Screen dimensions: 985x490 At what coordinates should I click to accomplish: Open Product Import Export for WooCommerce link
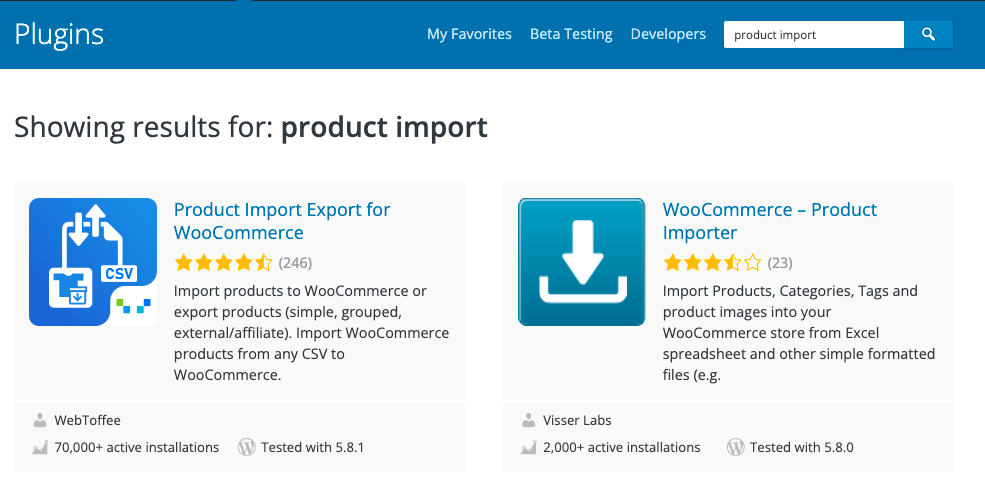pos(282,221)
